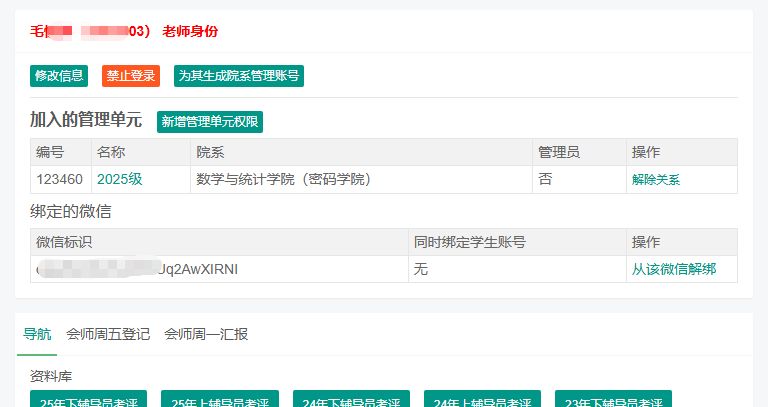
Task: Switch to the 导航 tab
Action: click(x=37, y=334)
